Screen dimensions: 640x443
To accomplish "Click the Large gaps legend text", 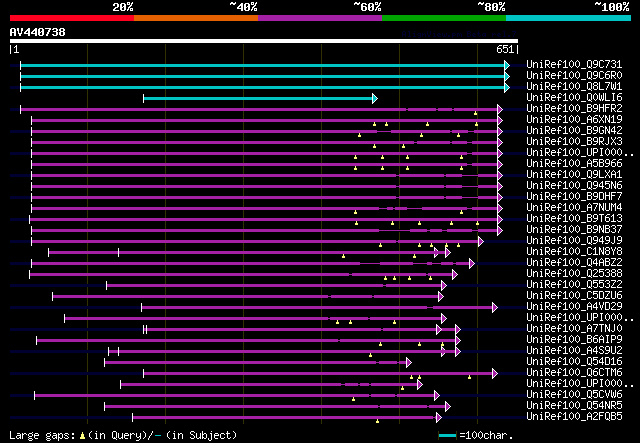I will 123,435.
